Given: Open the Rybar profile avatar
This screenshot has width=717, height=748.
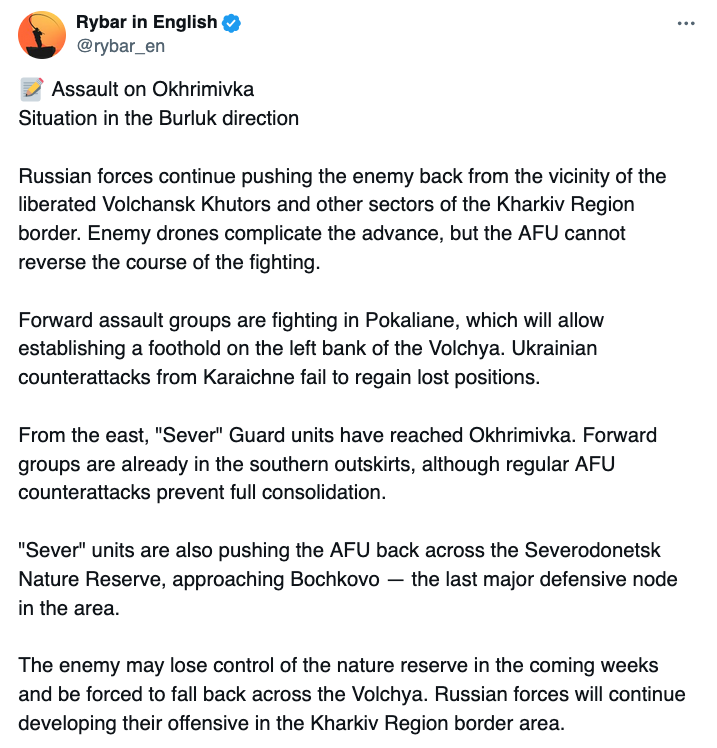Looking at the screenshot, I should 42,34.
